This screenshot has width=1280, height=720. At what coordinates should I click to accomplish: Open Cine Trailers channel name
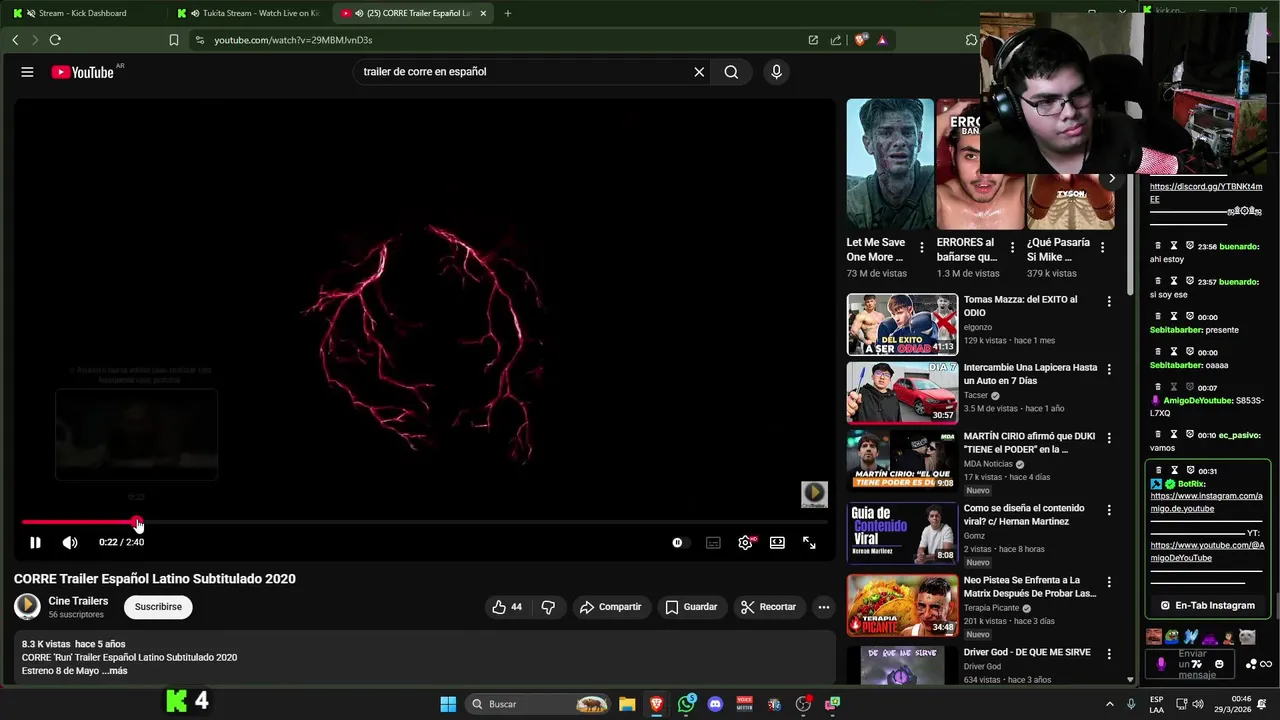78,601
